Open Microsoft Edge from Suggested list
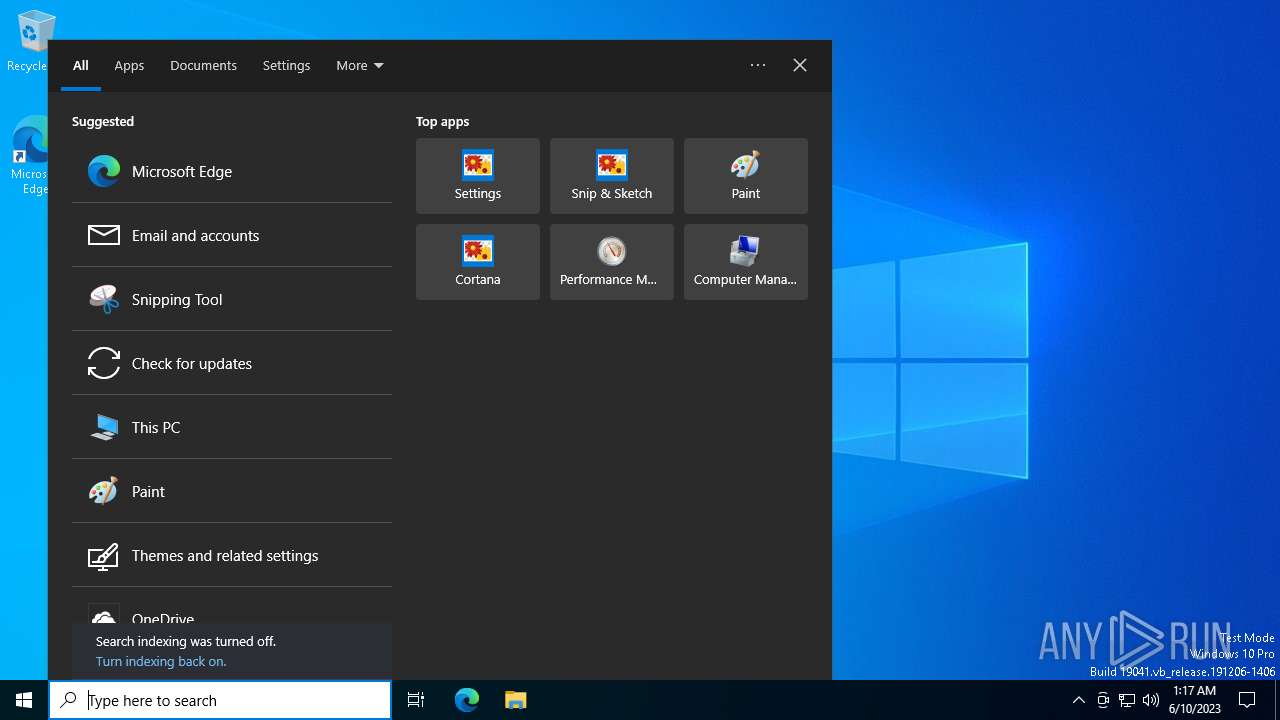 (232, 171)
